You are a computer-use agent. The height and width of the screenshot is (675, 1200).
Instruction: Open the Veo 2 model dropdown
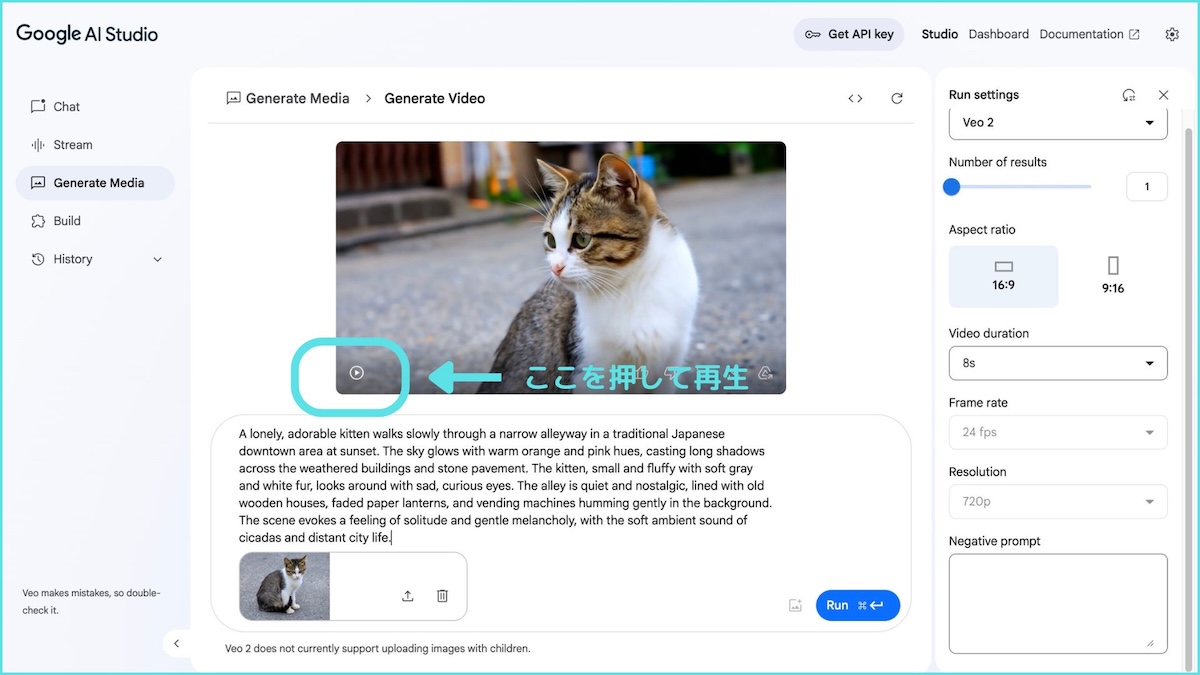coord(1058,123)
